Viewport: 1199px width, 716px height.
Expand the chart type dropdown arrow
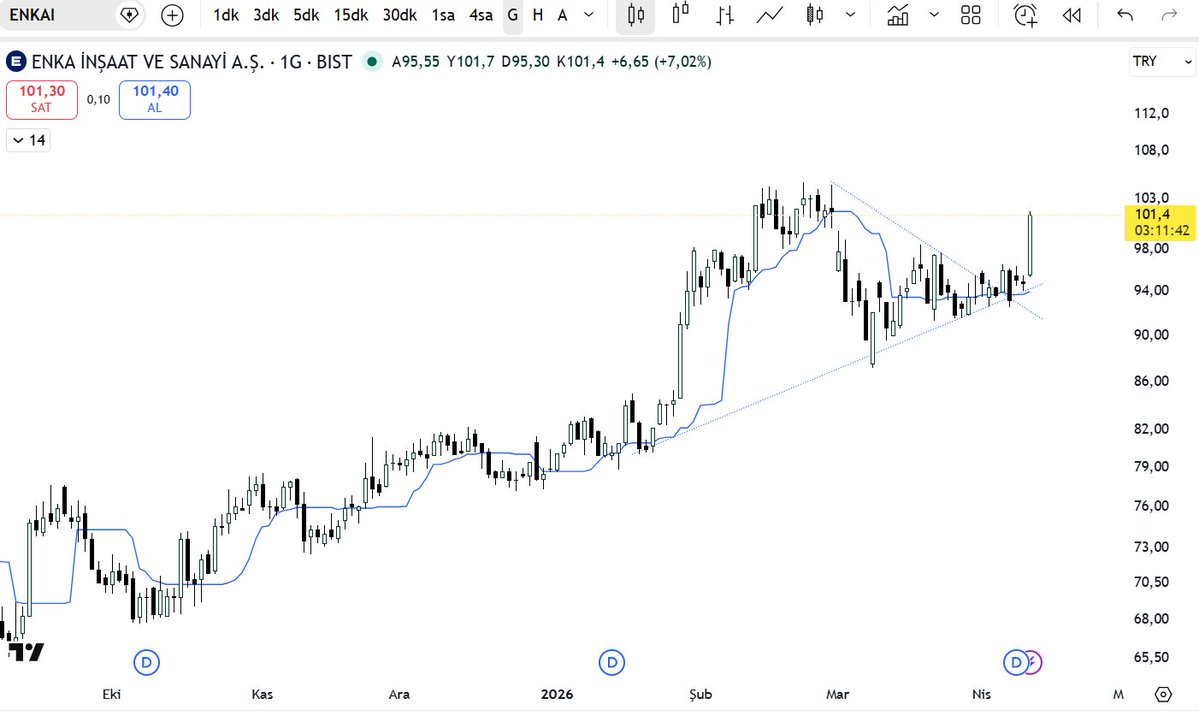tap(850, 15)
